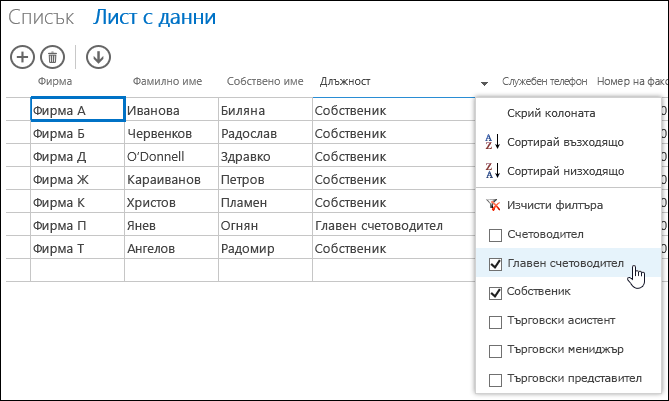Click Собственик cell in Фирма Т row
Viewport: 669px width, 401px height.
click(x=394, y=248)
